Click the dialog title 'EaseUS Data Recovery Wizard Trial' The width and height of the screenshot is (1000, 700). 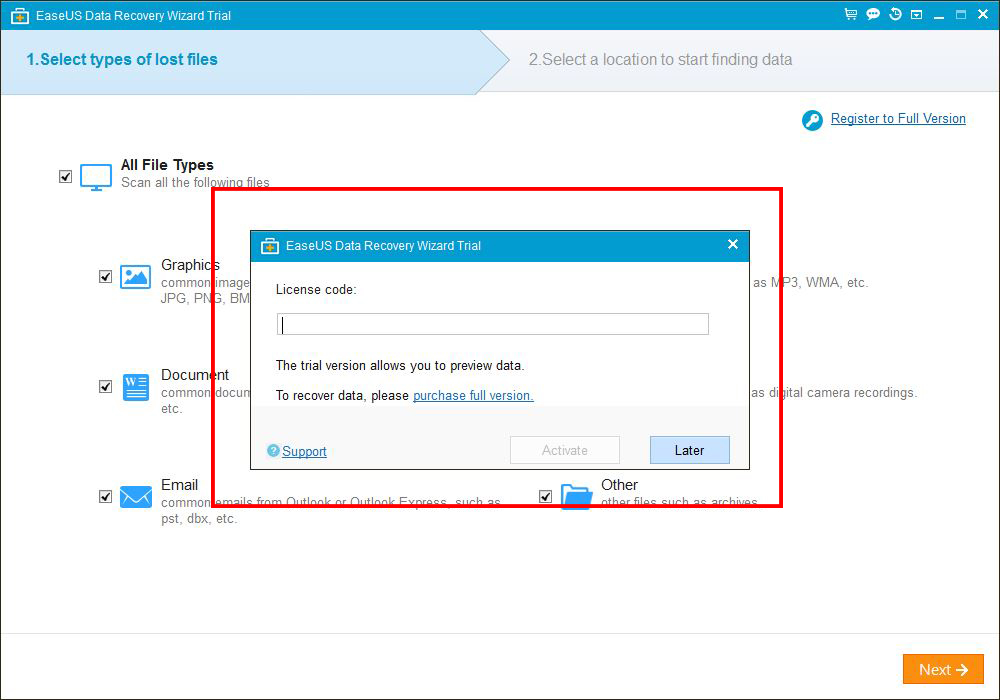pos(383,245)
